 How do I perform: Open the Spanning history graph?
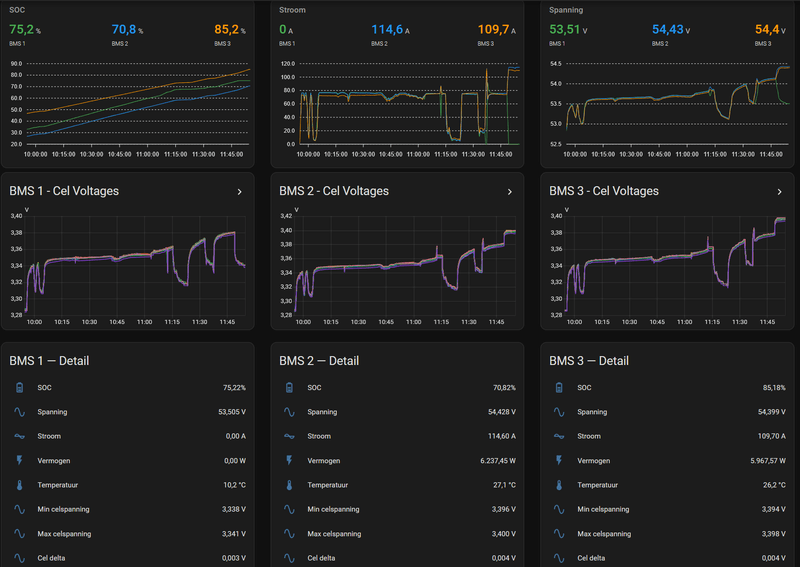(x=670, y=108)
